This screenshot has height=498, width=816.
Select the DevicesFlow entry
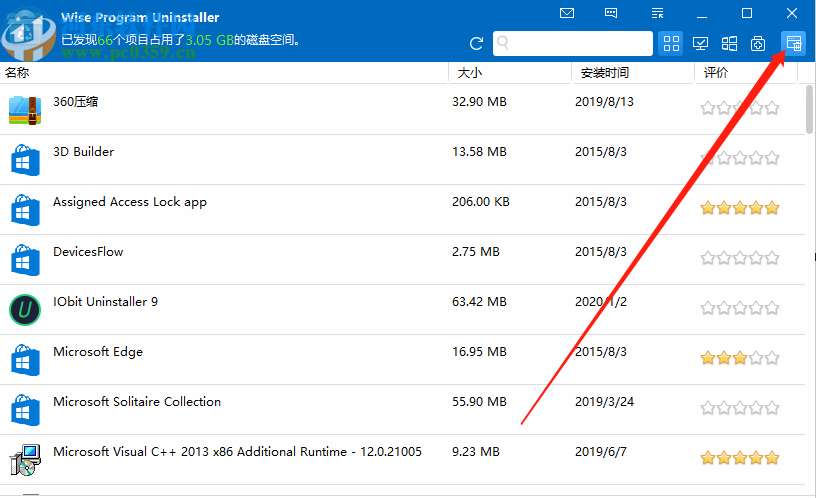(88, 252)
